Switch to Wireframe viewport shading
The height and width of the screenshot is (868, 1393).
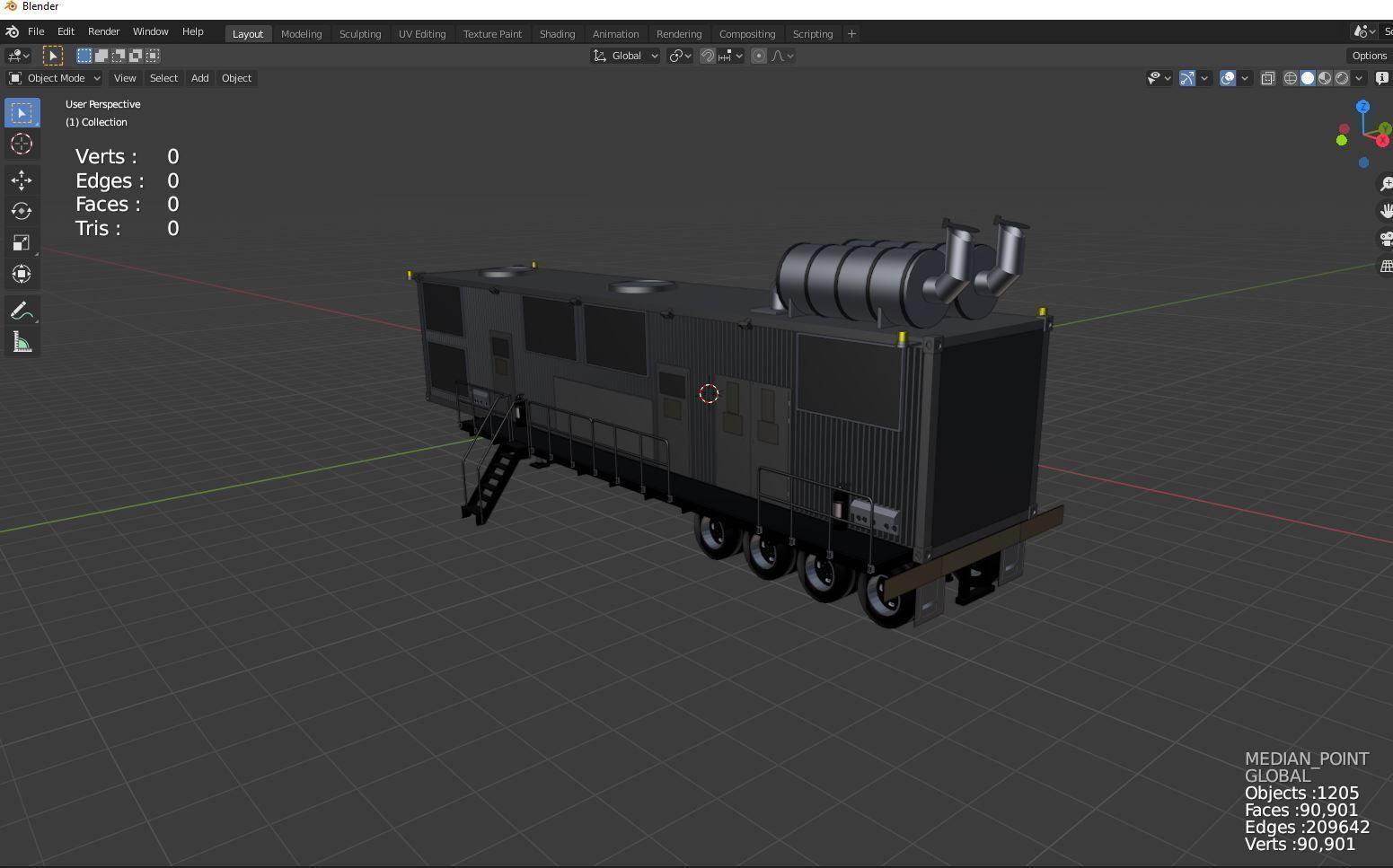[x=1291, y=78]
